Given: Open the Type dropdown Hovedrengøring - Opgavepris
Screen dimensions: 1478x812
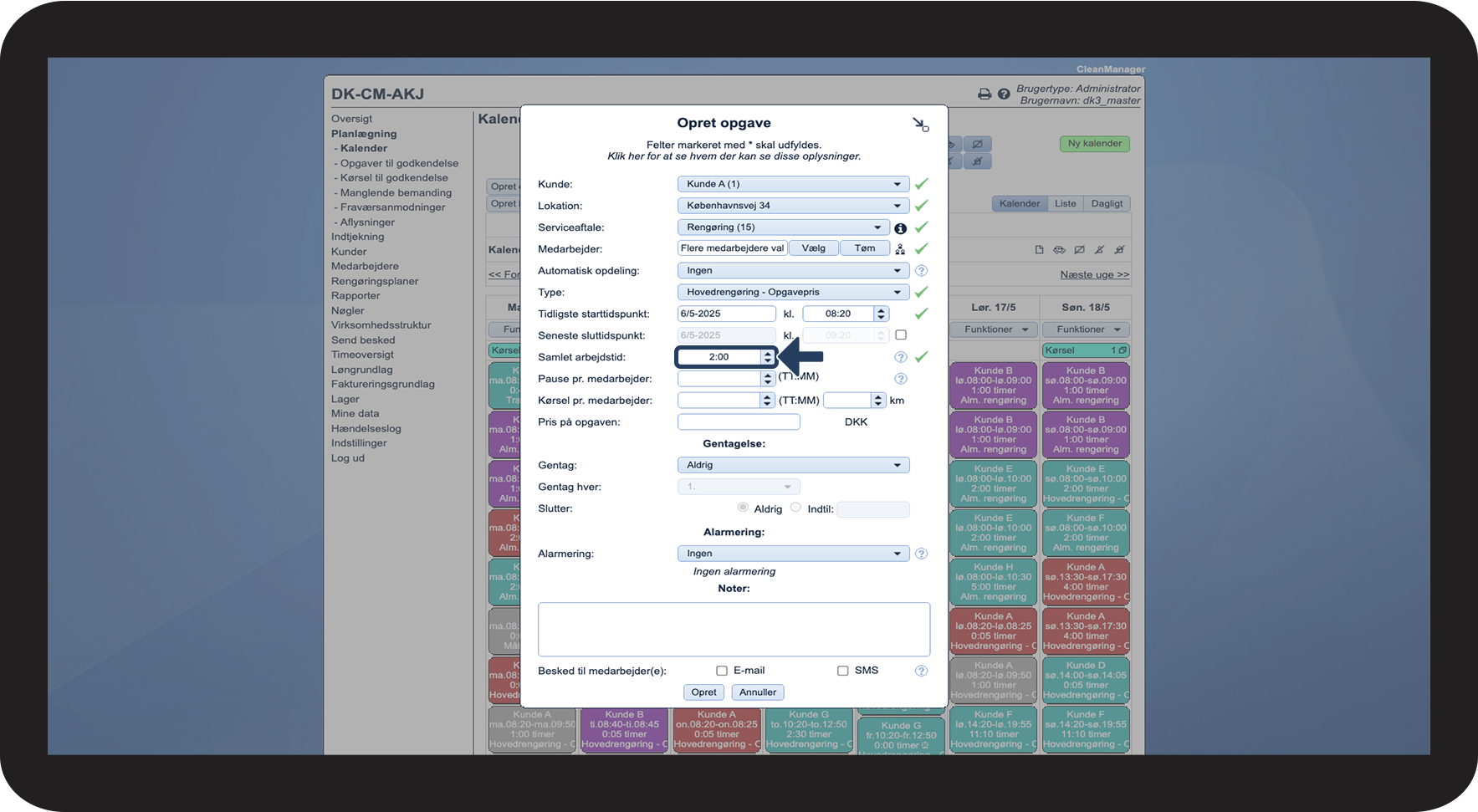Looking at the screenshot, I should click(793, 293).
